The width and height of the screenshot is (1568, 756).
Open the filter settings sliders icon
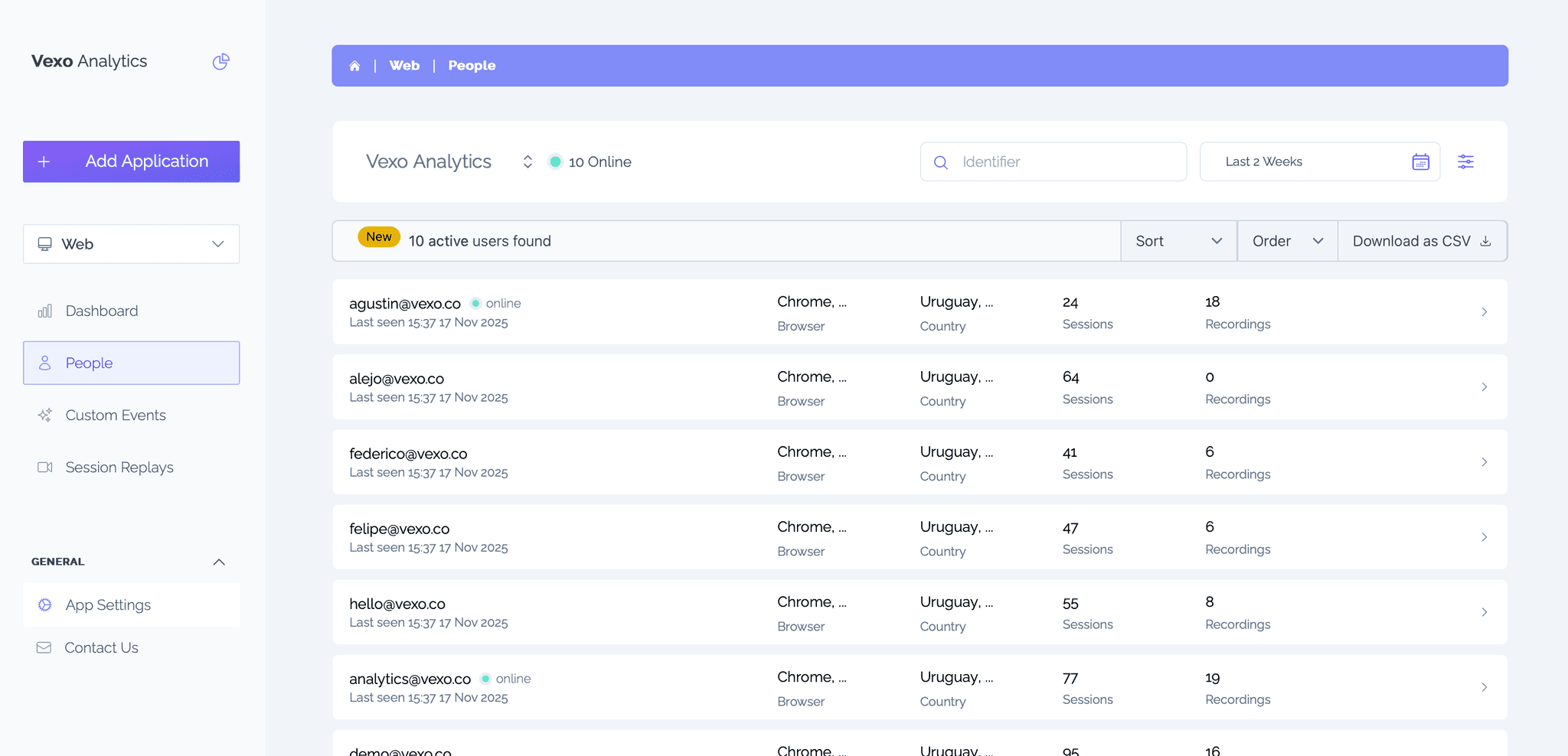tap(1465, 161)
